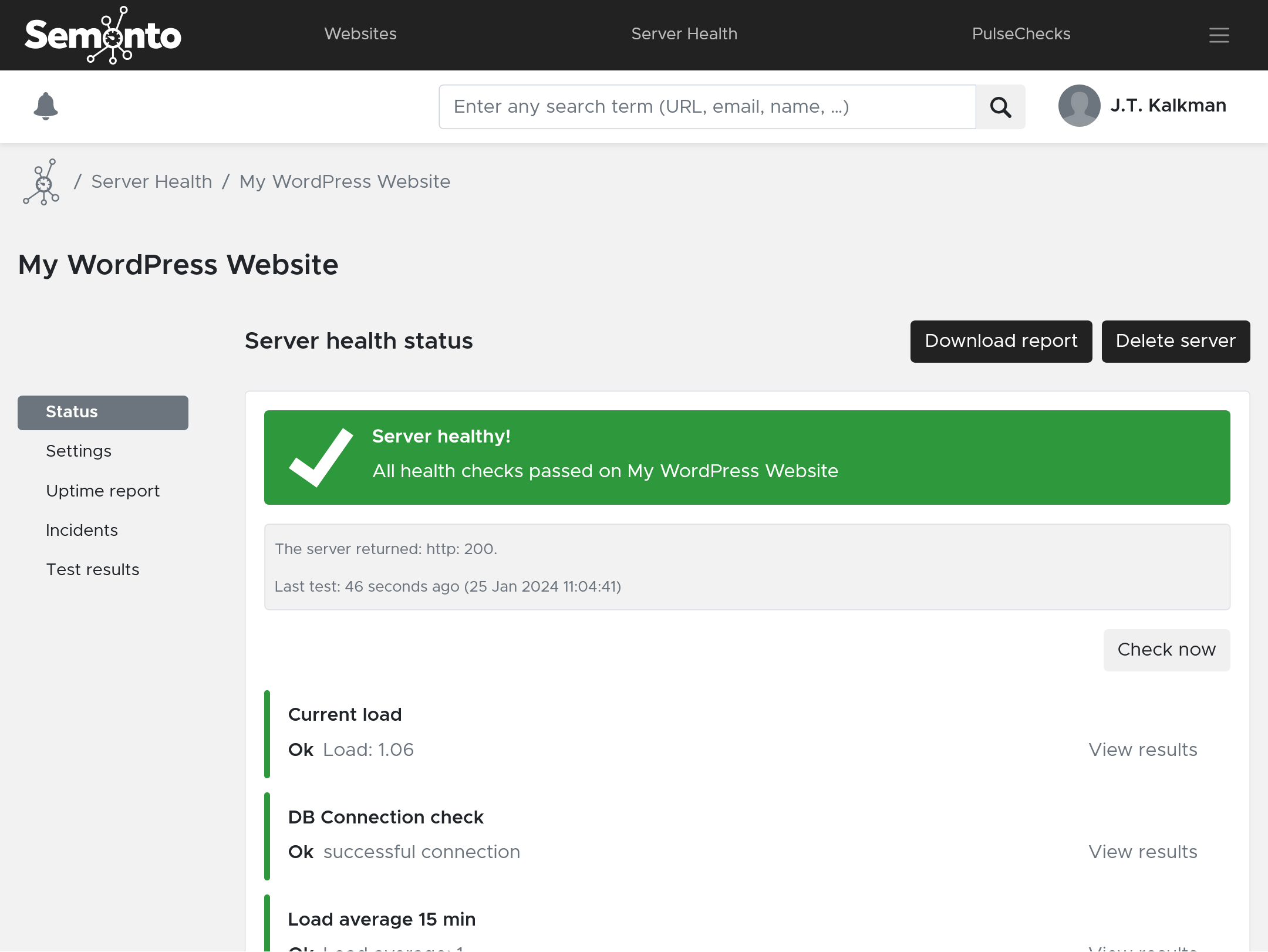Viewport: 1268px width, 952px height.
Task: Open PulseChecks in top navigation
Action: tap(1021, 34)
